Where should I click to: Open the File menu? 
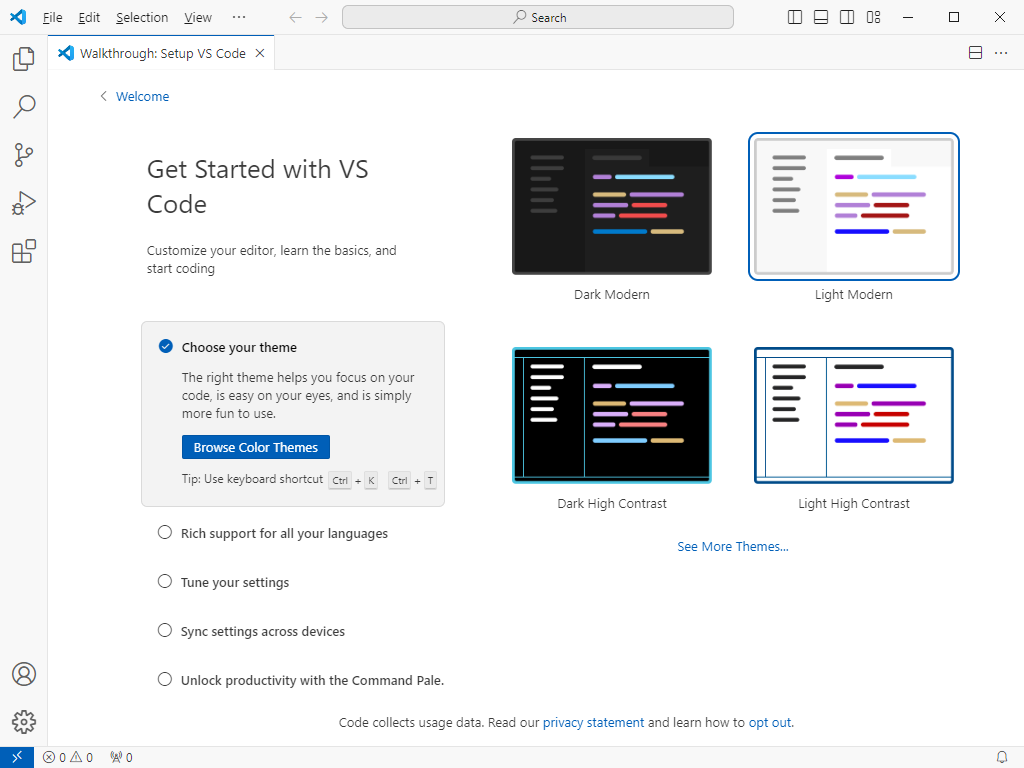[x=52, y=18]
